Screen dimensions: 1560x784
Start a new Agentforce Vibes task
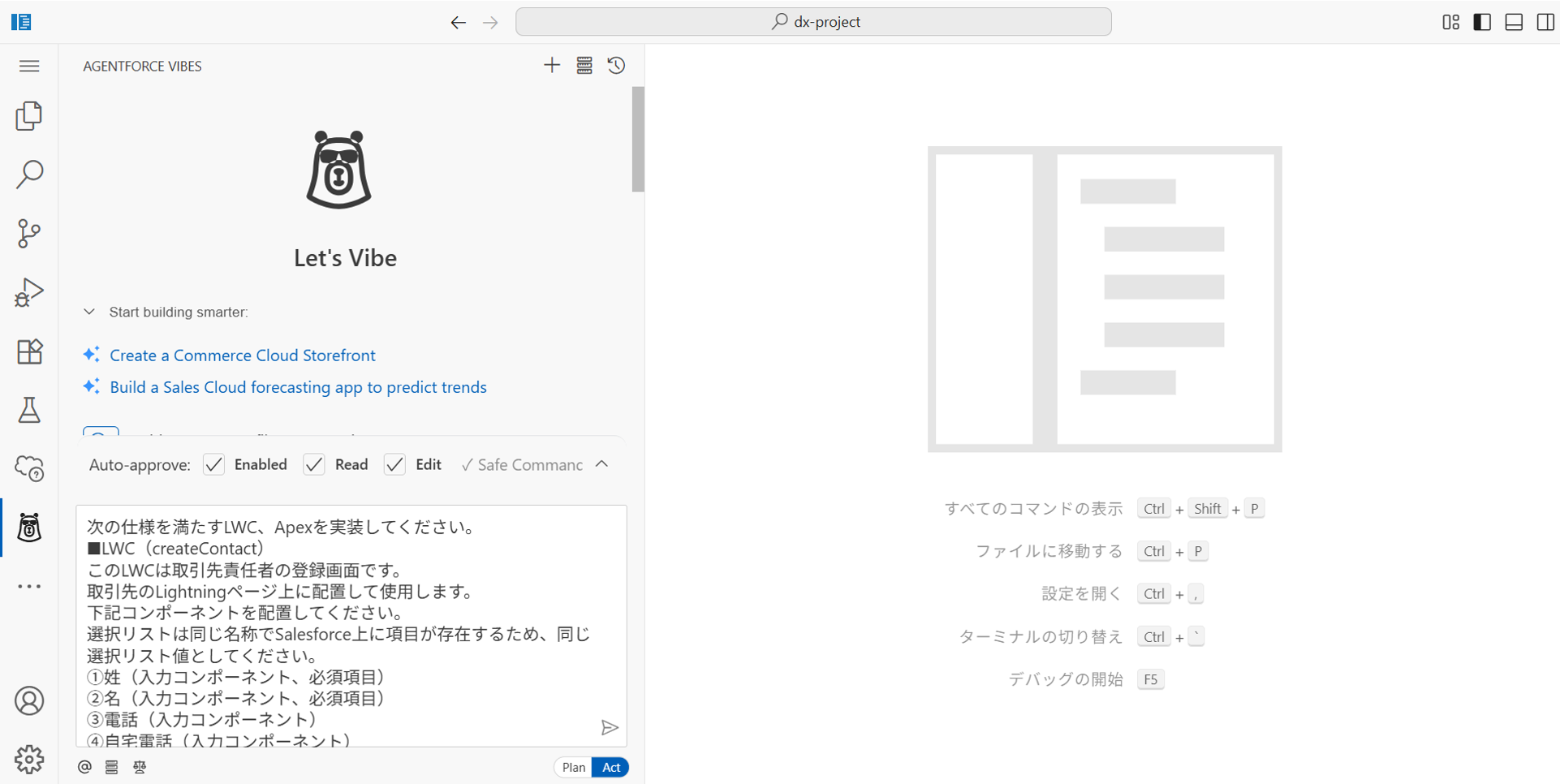[552, 66]
